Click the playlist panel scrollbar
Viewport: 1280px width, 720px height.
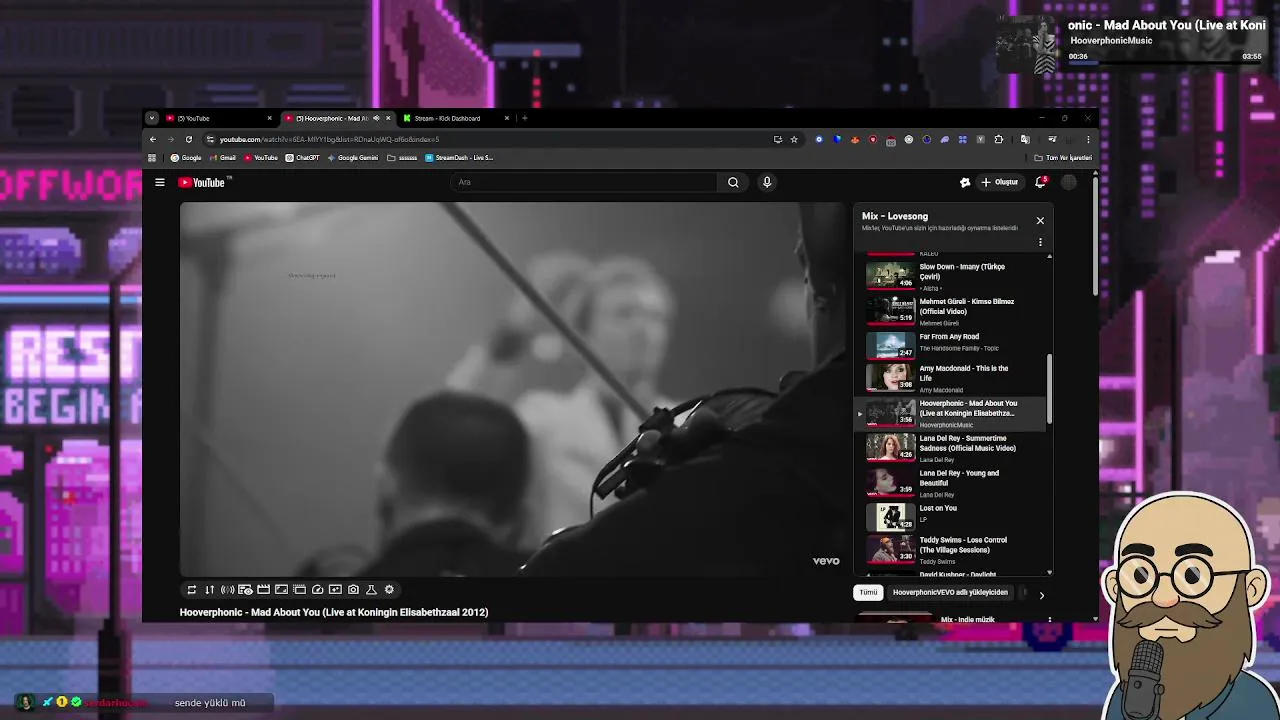click(x=1049, y=387)
